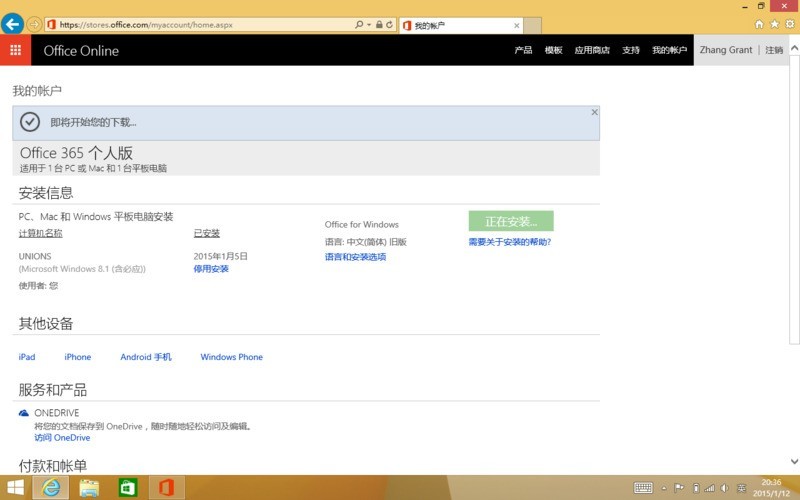This screenshot has width=800, height=500.
Task: Click the volume speaker tray icon
Action: coord(724,488)
